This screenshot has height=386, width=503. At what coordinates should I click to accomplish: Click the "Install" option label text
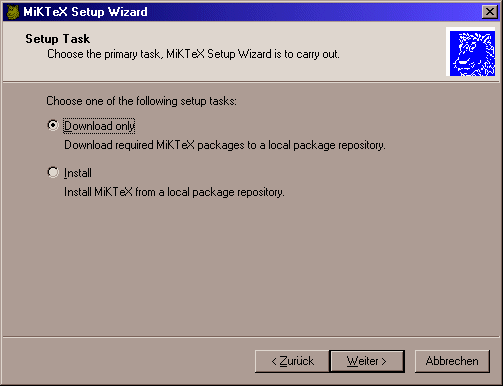click(78, 173)
